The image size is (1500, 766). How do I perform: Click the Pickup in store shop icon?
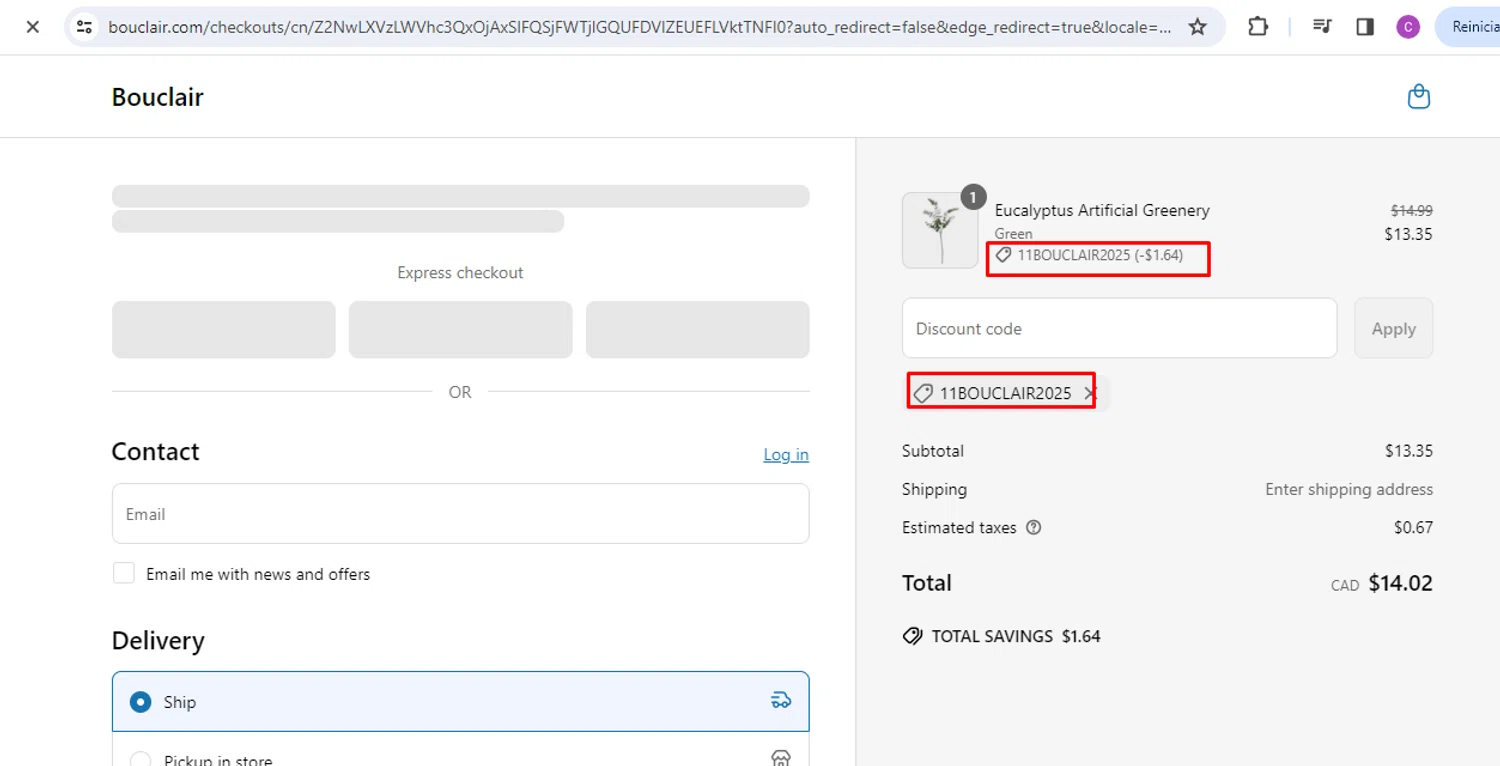point(781,759)
